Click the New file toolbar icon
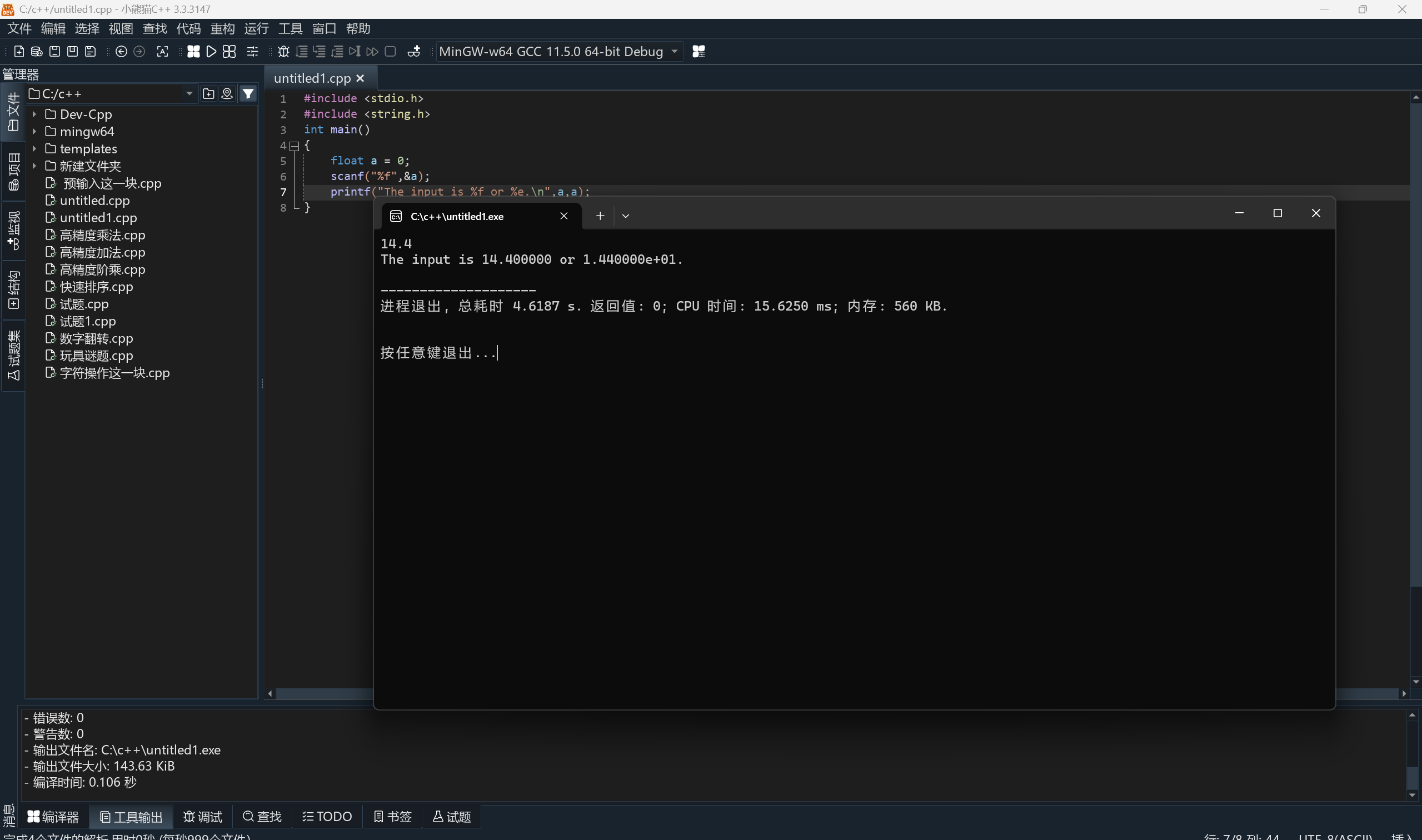 pyautogui.click(x=19, y=52)
